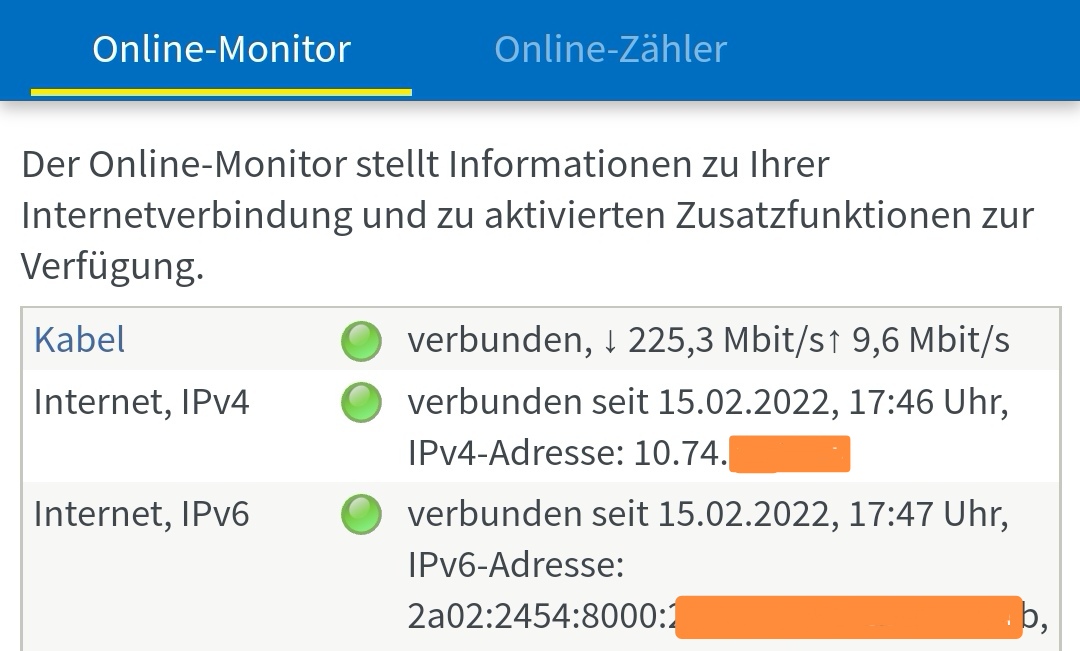
Task: Switch to the Online-Zähler tab
Action: 610,49
